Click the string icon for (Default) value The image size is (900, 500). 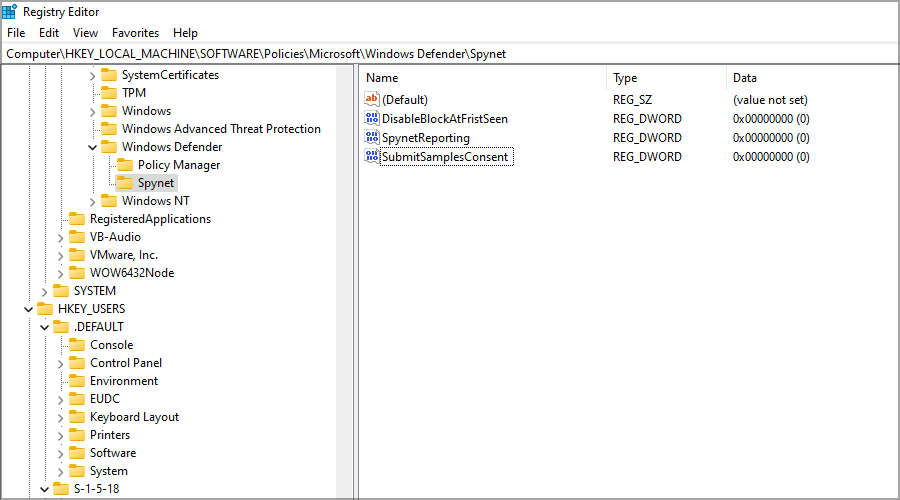[372, 100]
